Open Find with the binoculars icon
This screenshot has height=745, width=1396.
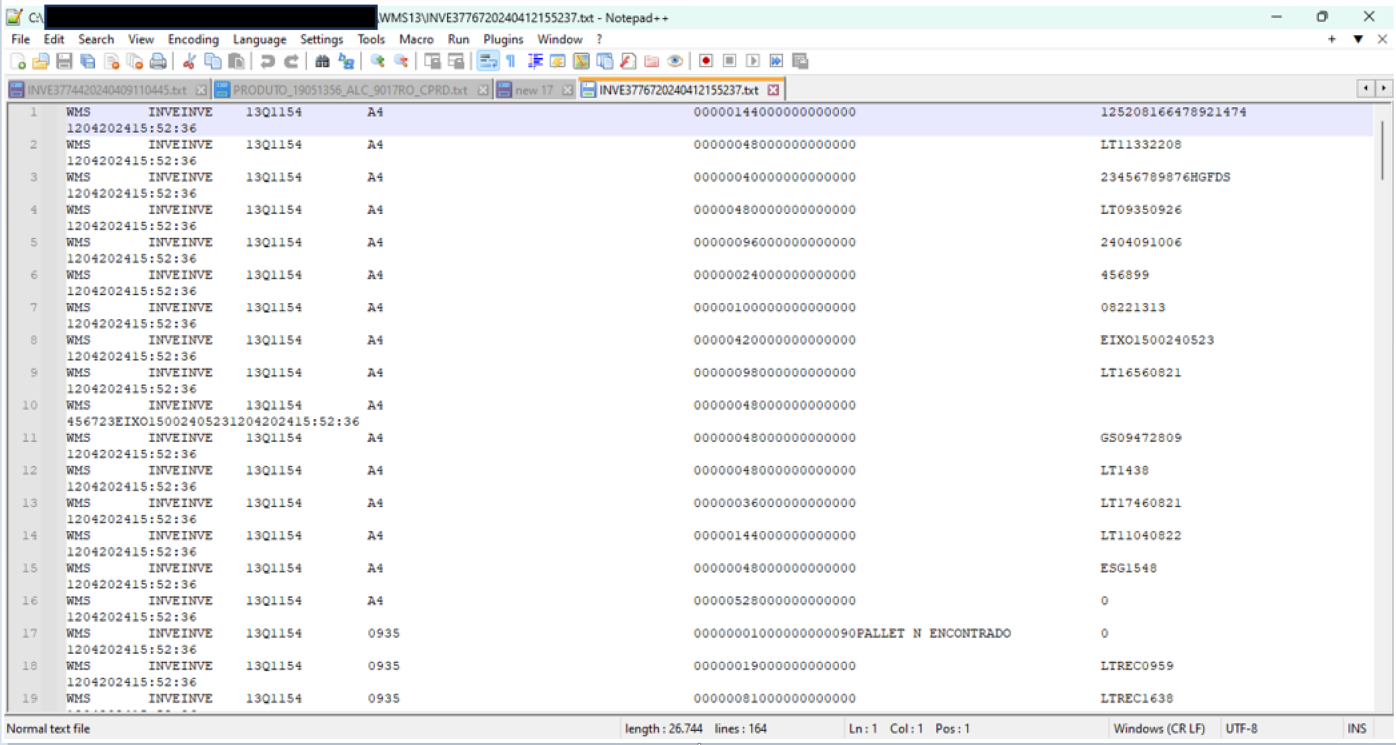(x=322, y=61)
